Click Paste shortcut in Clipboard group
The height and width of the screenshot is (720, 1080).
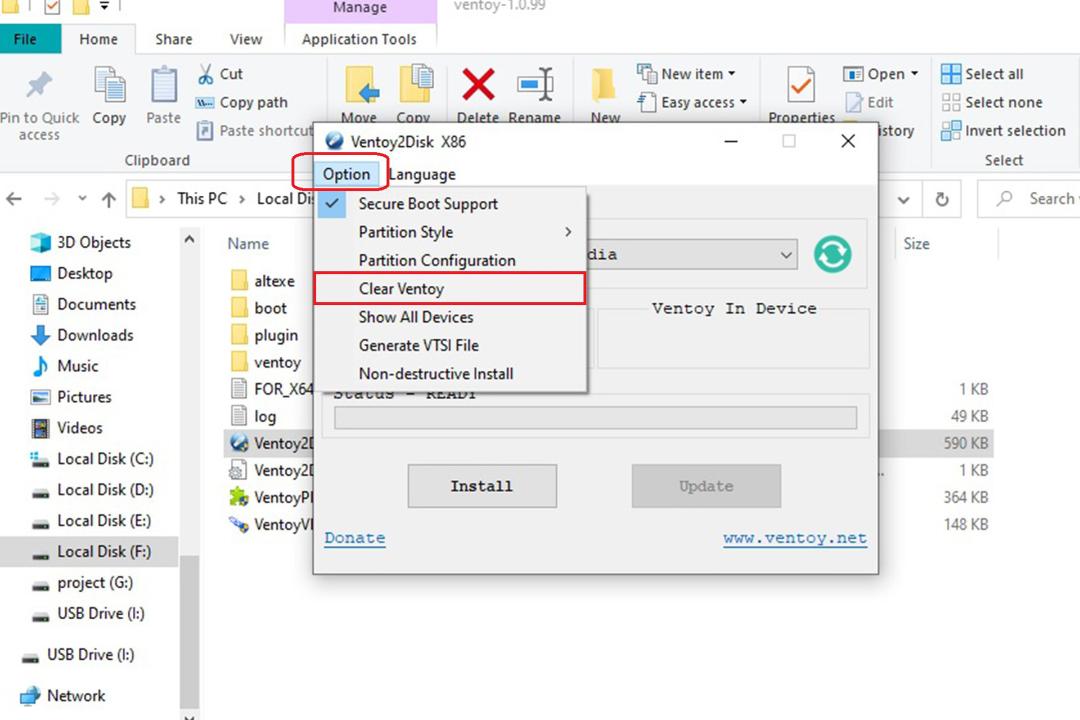click(253, 130)
